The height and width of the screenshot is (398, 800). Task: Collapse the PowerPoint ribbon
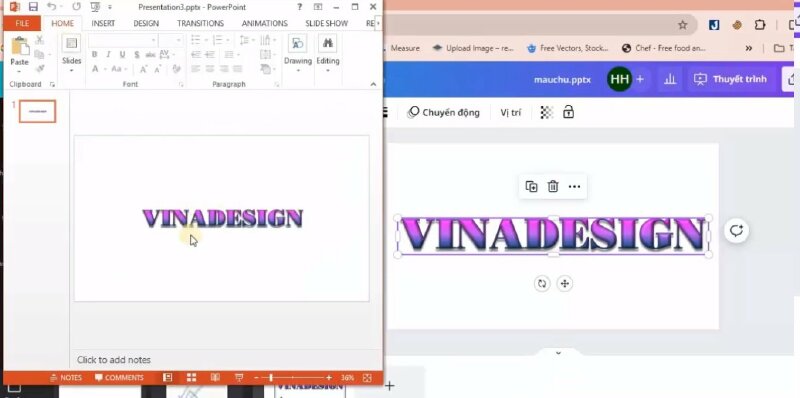(x=373, y=84)
